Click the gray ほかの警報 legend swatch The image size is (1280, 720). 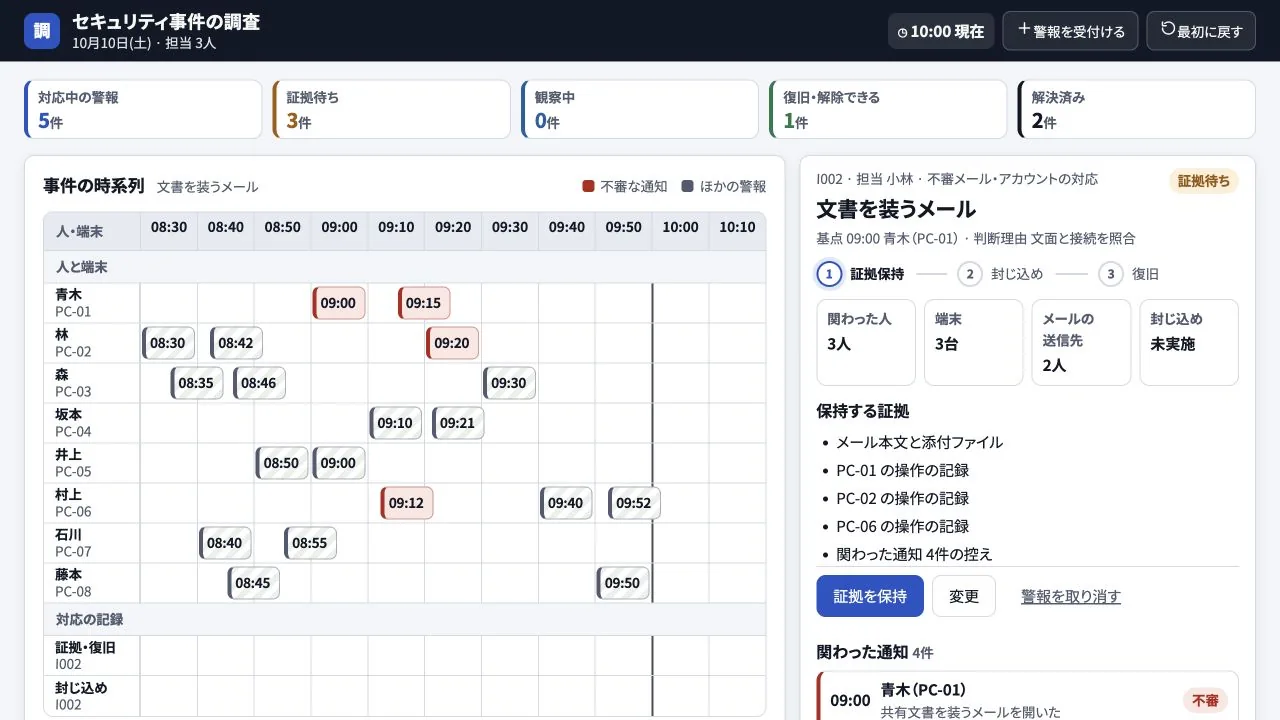tap(687, 186)
